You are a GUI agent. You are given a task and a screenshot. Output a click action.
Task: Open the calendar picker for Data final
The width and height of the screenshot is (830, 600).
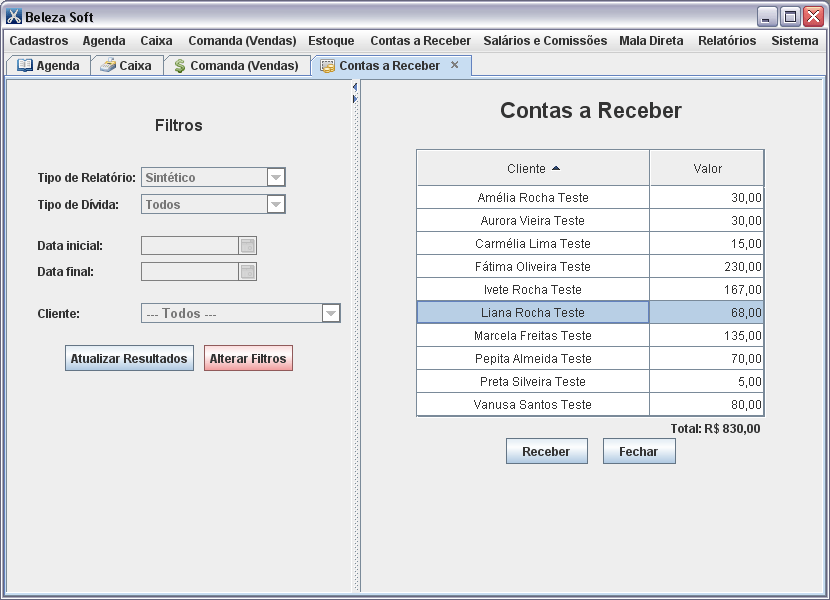(249, 272)
